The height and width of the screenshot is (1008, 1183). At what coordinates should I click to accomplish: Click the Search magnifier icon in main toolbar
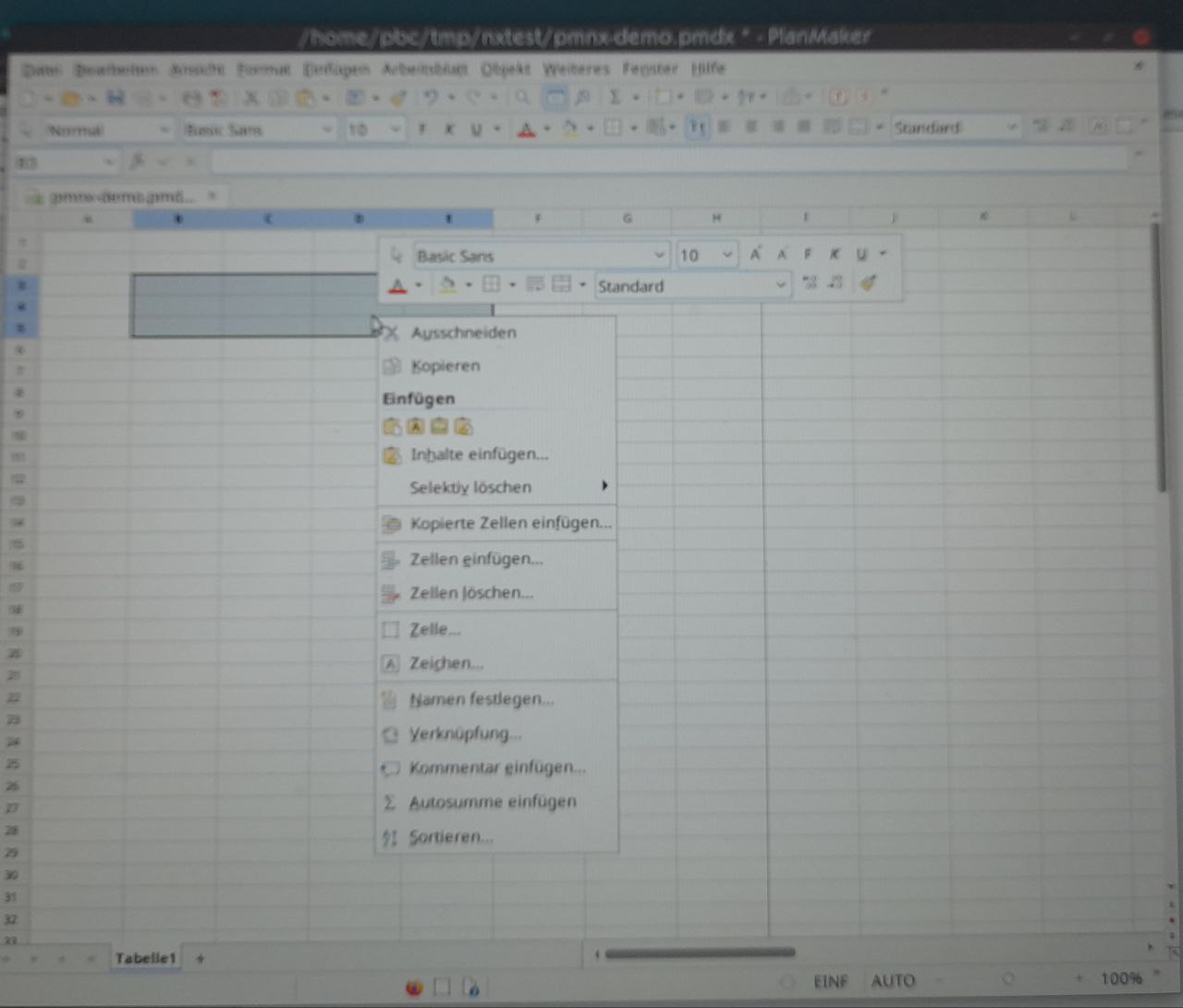[x=522, y=97]
